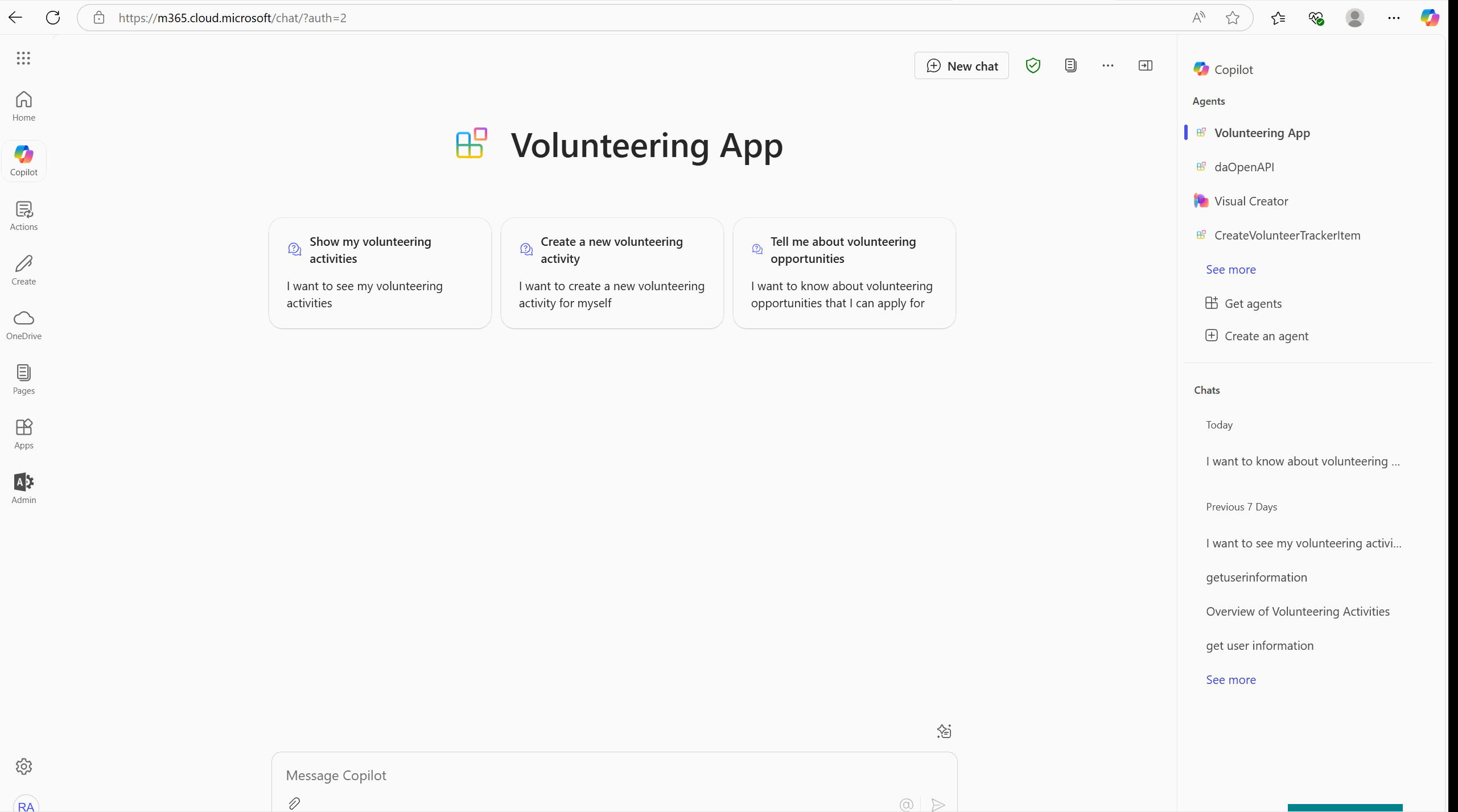The image size is (1458, 812).
Task: Open the prompt gallery sparkle icon
Action: 944,731
